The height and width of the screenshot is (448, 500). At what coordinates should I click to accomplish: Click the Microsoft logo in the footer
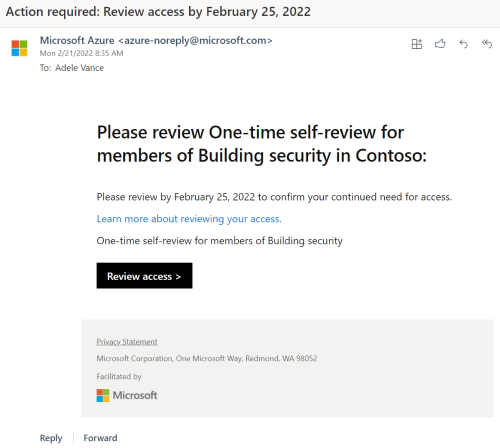127,395
